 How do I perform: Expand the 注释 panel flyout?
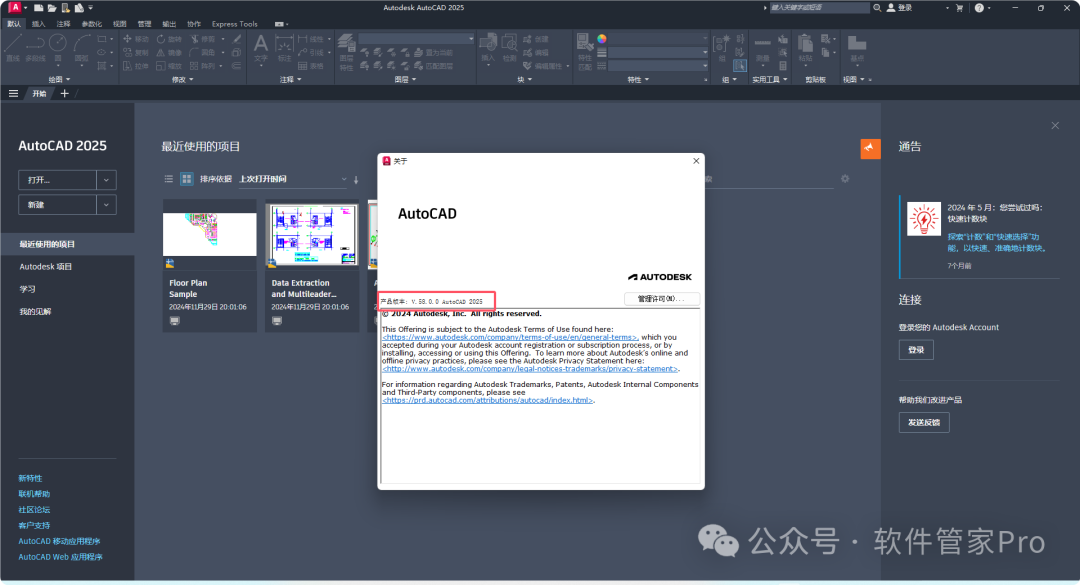pyautogui.click(x=291, y=79)
